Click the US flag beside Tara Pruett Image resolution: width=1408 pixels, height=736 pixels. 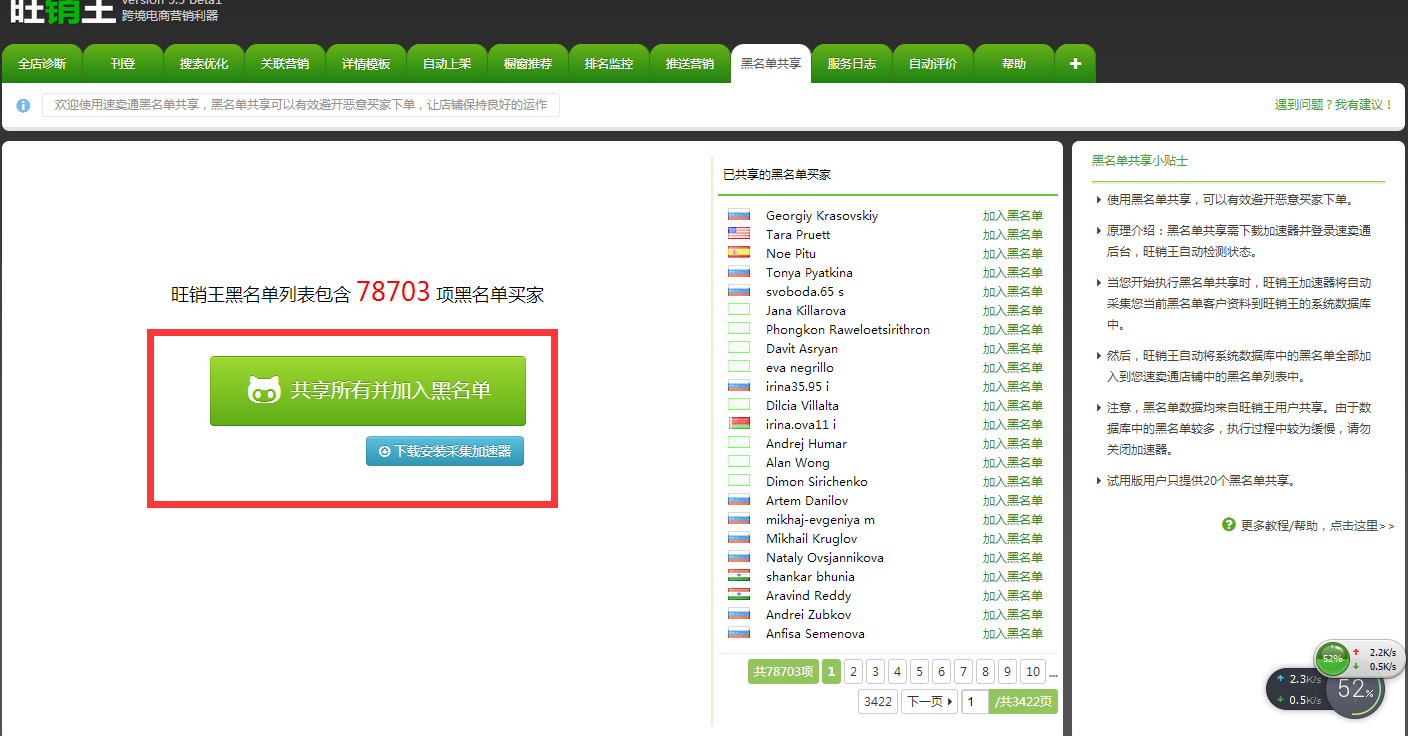(739, 234)
